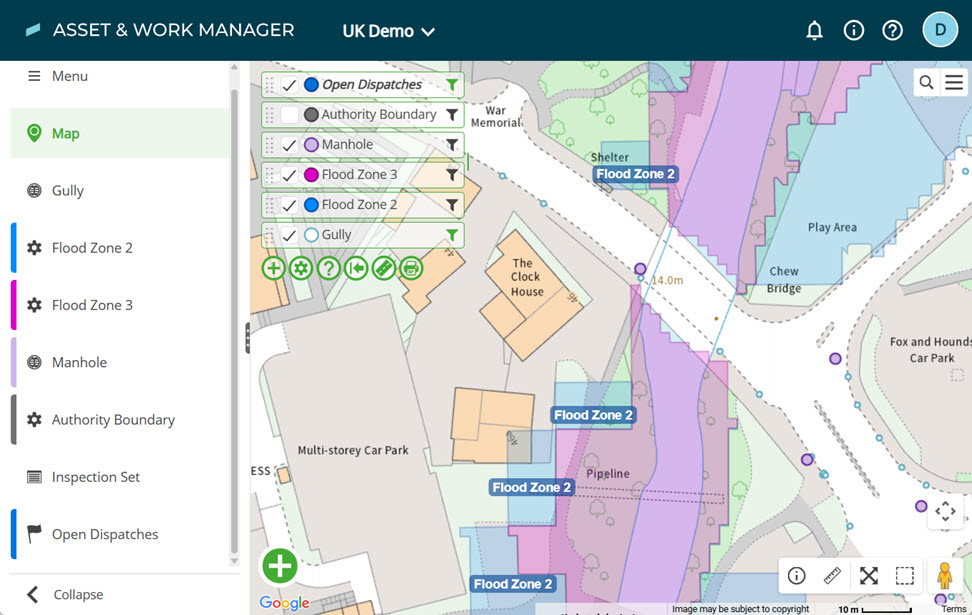Collapse the left sidebar
The width and height of the screenshot is (972, 615).
tap(65, 594)
